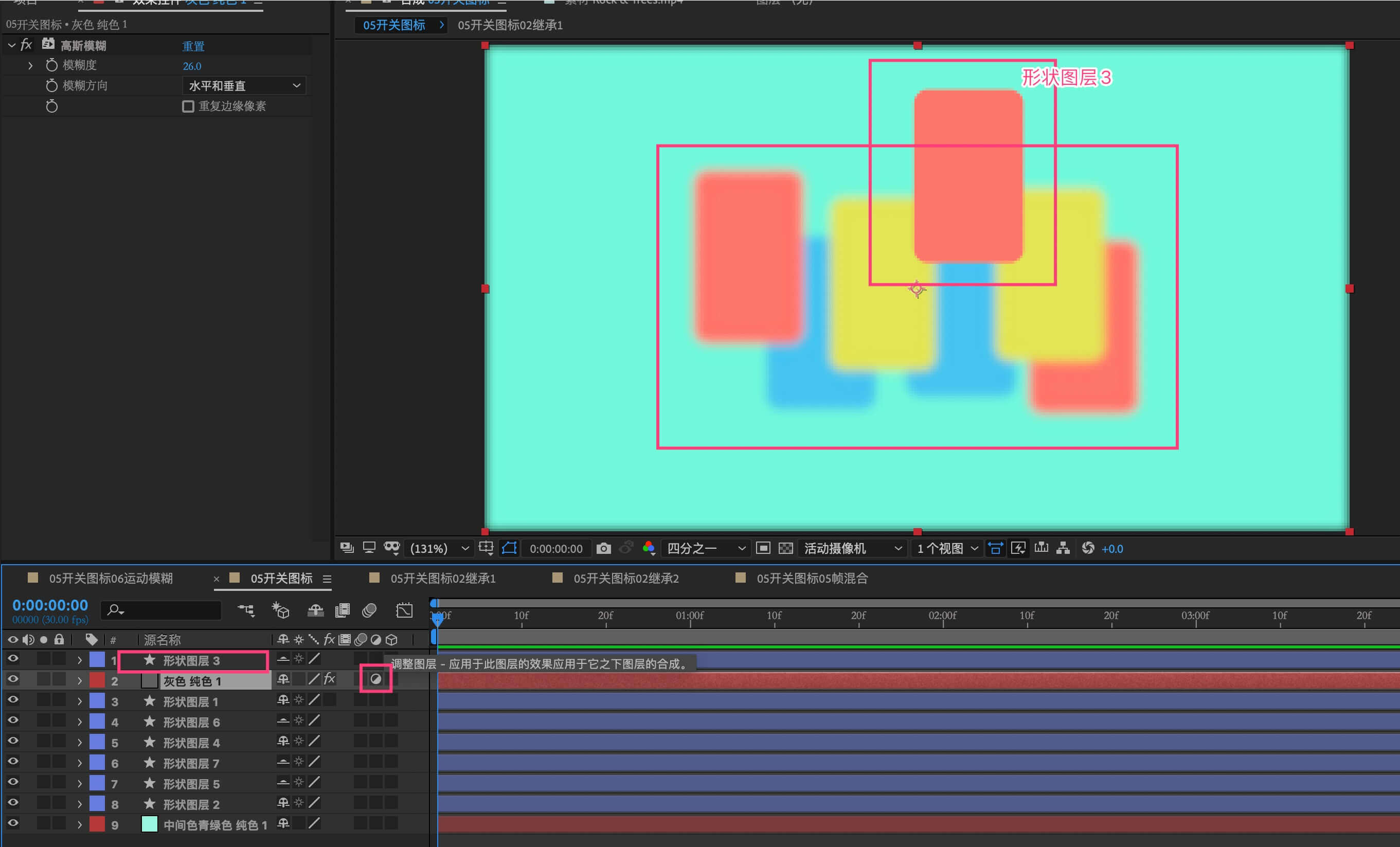Viewport: 1400px width, 847px height.
Task: Expand the 模糊度 property twirl arrow
Action: [30, 66]
